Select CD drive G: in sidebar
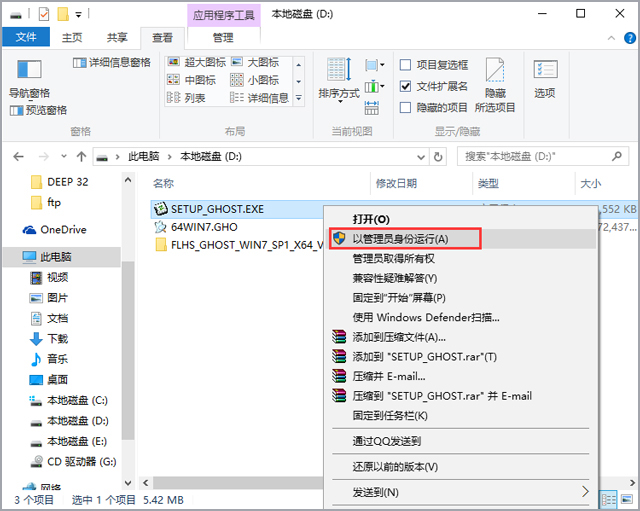Viewport: 640px width, 511px height. (x=74, y=462)
